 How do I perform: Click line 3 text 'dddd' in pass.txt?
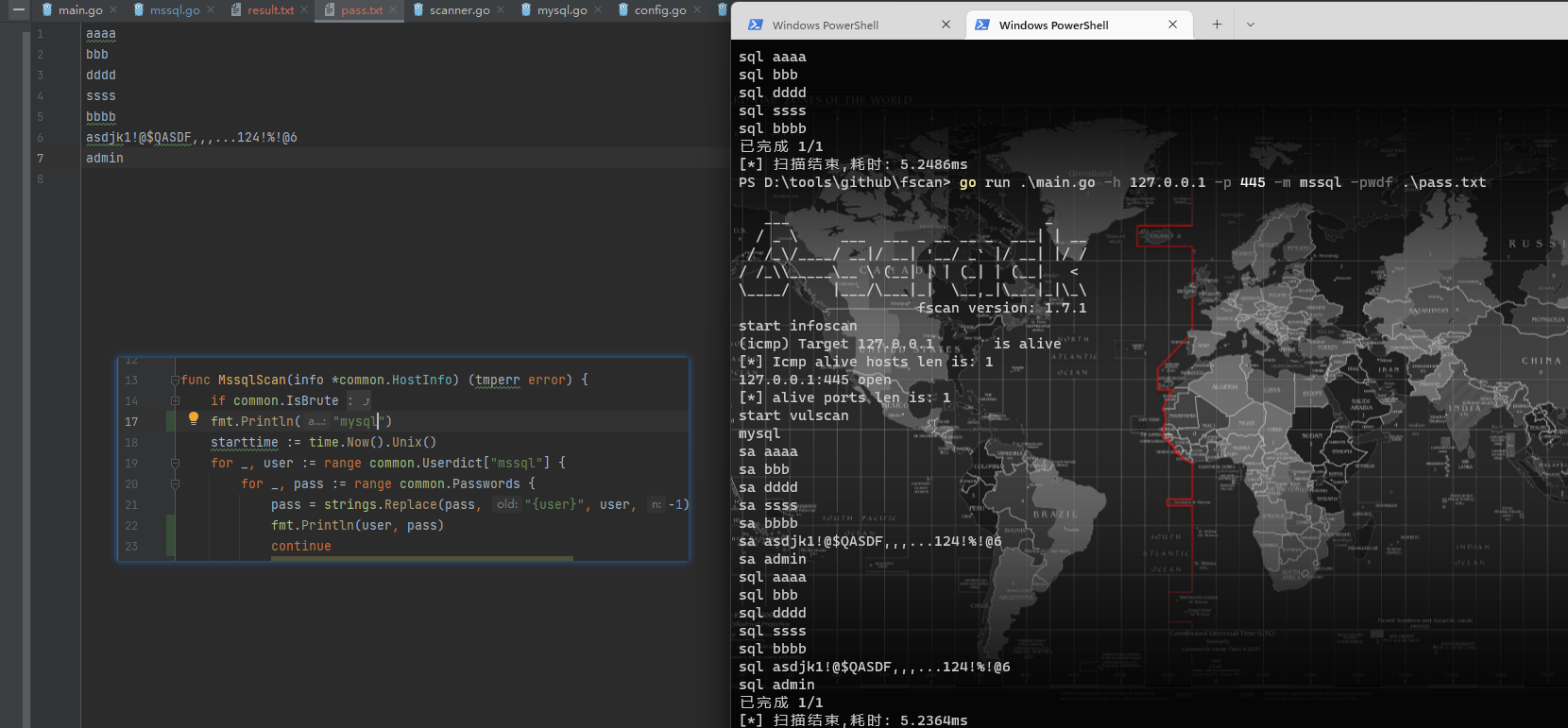pos(101,76)
